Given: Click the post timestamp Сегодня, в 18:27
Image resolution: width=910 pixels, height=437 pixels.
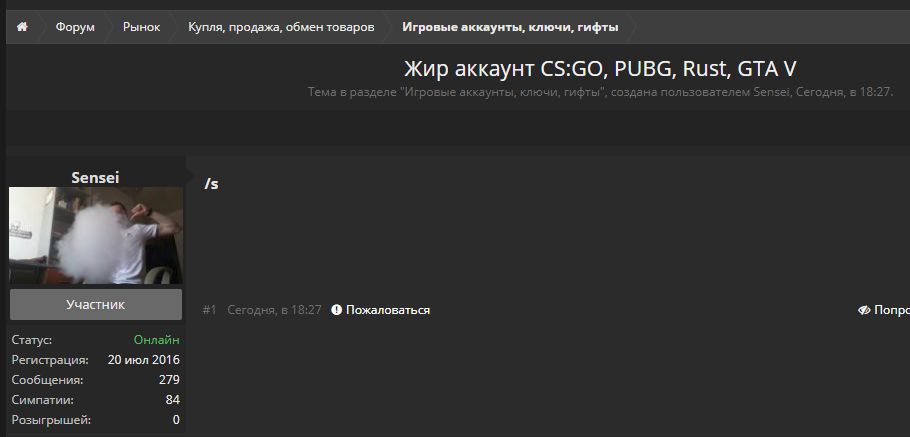Looking at the screenshot, I should [275, 310].
